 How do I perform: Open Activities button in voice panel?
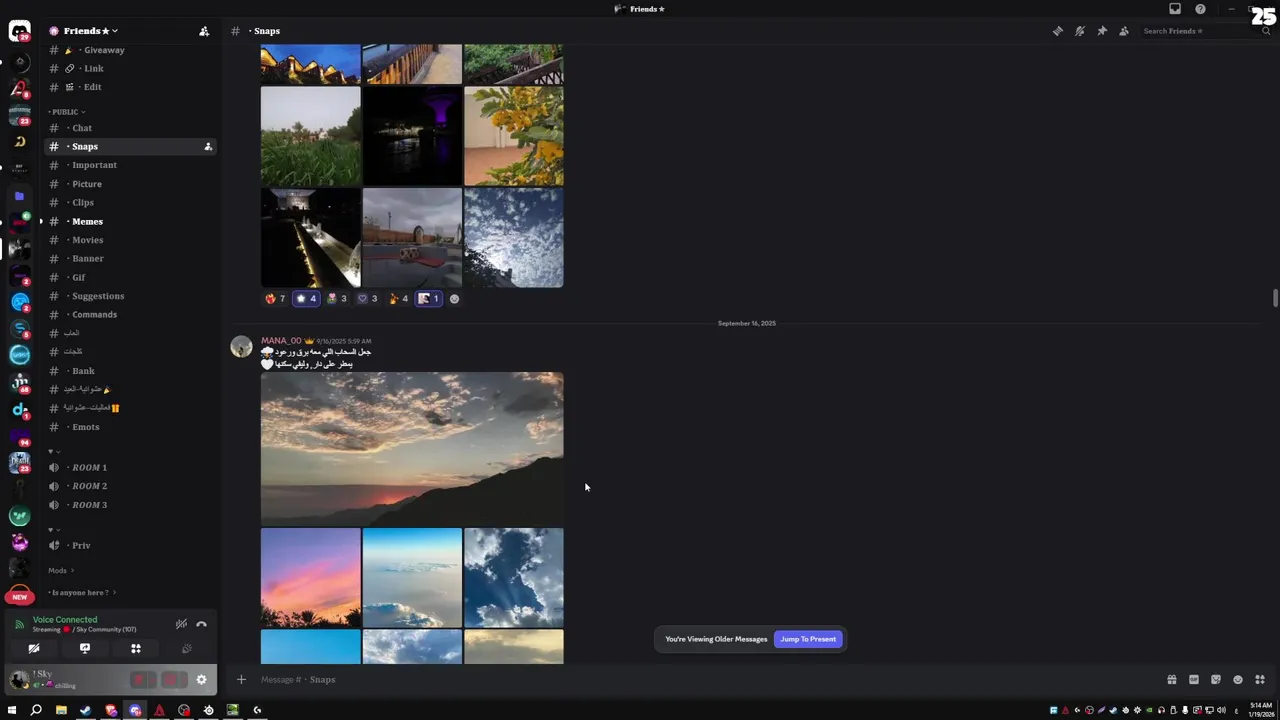136,648
